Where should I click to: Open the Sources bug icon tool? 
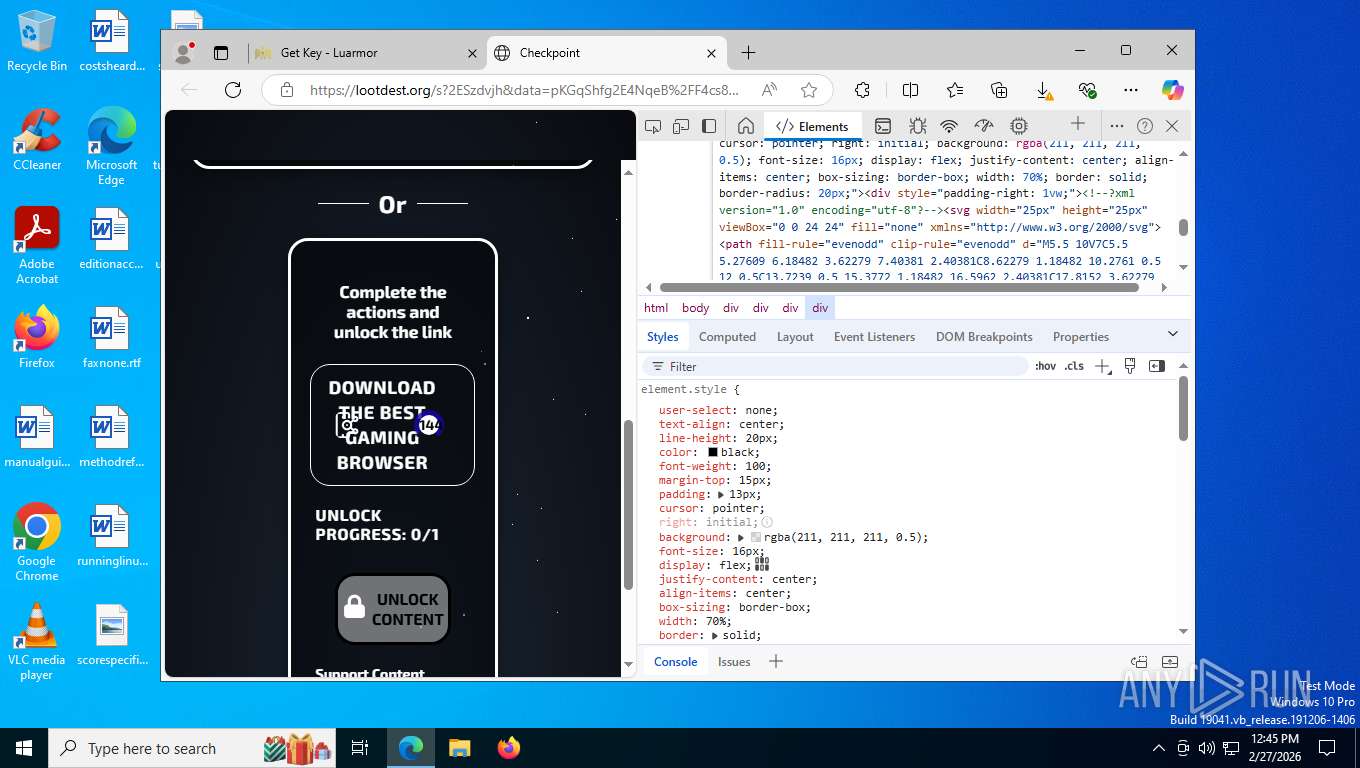tap(917, 126)
